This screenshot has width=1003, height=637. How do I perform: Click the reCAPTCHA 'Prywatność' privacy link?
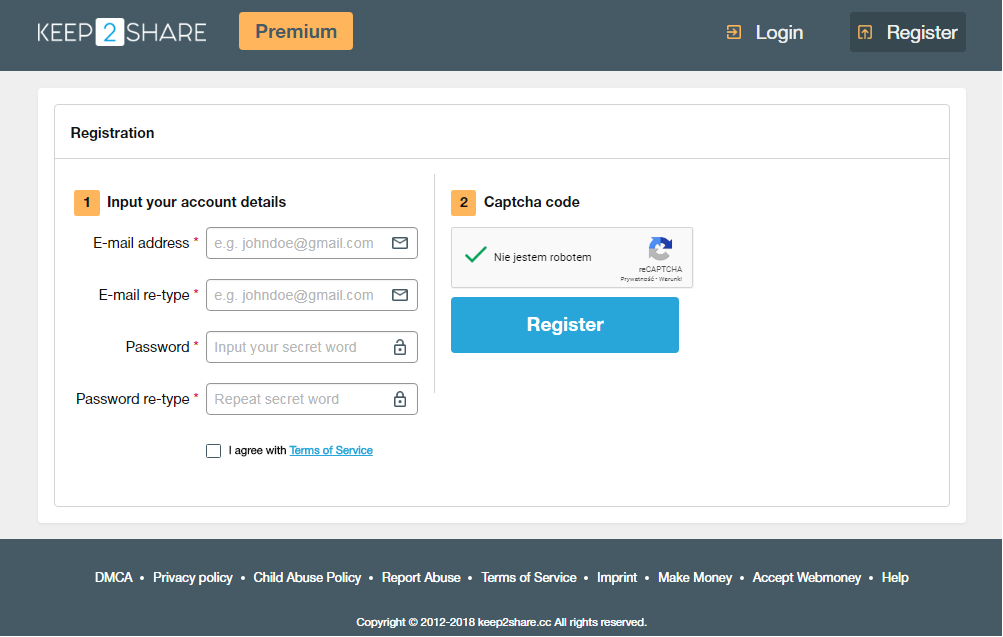pyautogui.click(x=636, y=279)
